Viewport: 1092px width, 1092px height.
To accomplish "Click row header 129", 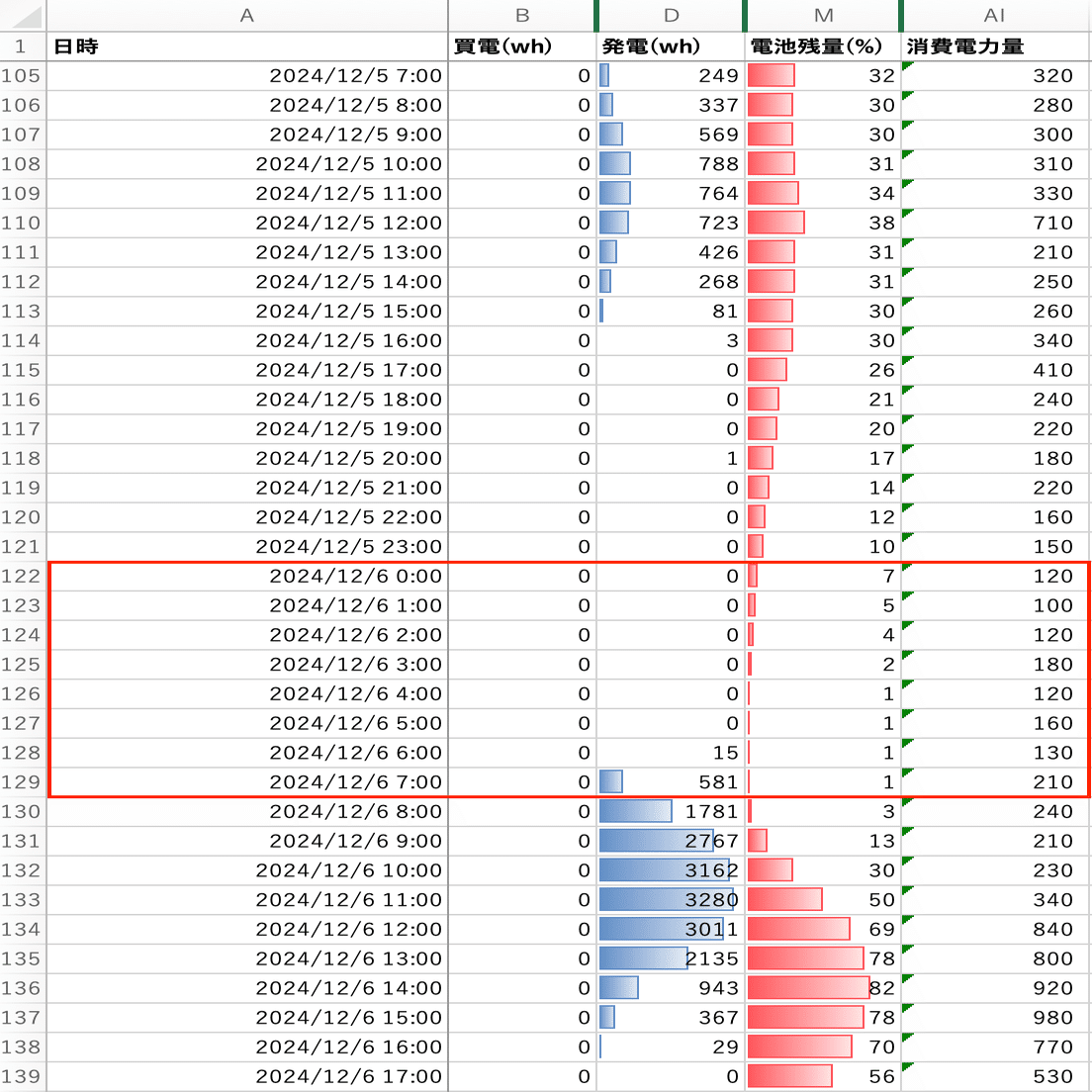I will point(23,782).
